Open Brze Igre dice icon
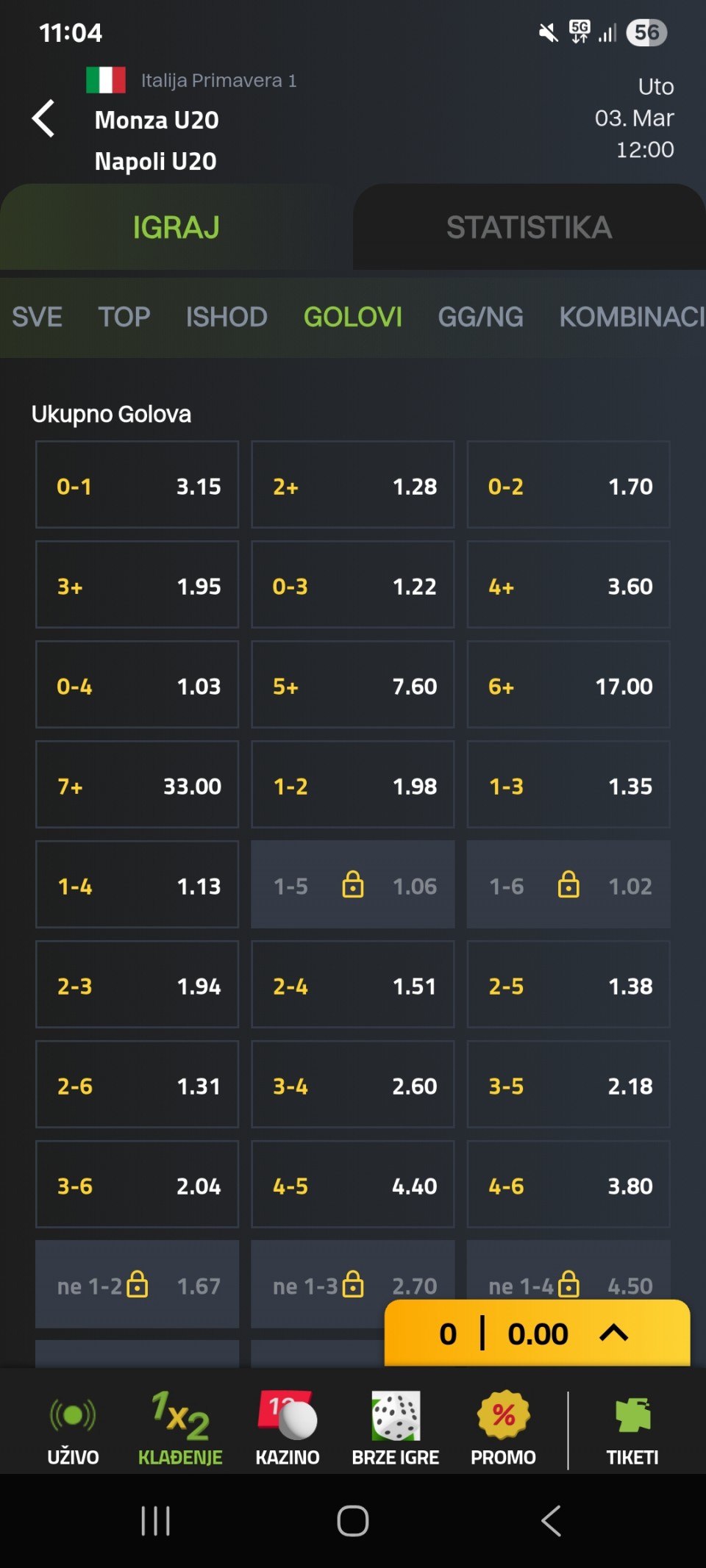This screenshot has height=1568, width=706. (396, 1416)
